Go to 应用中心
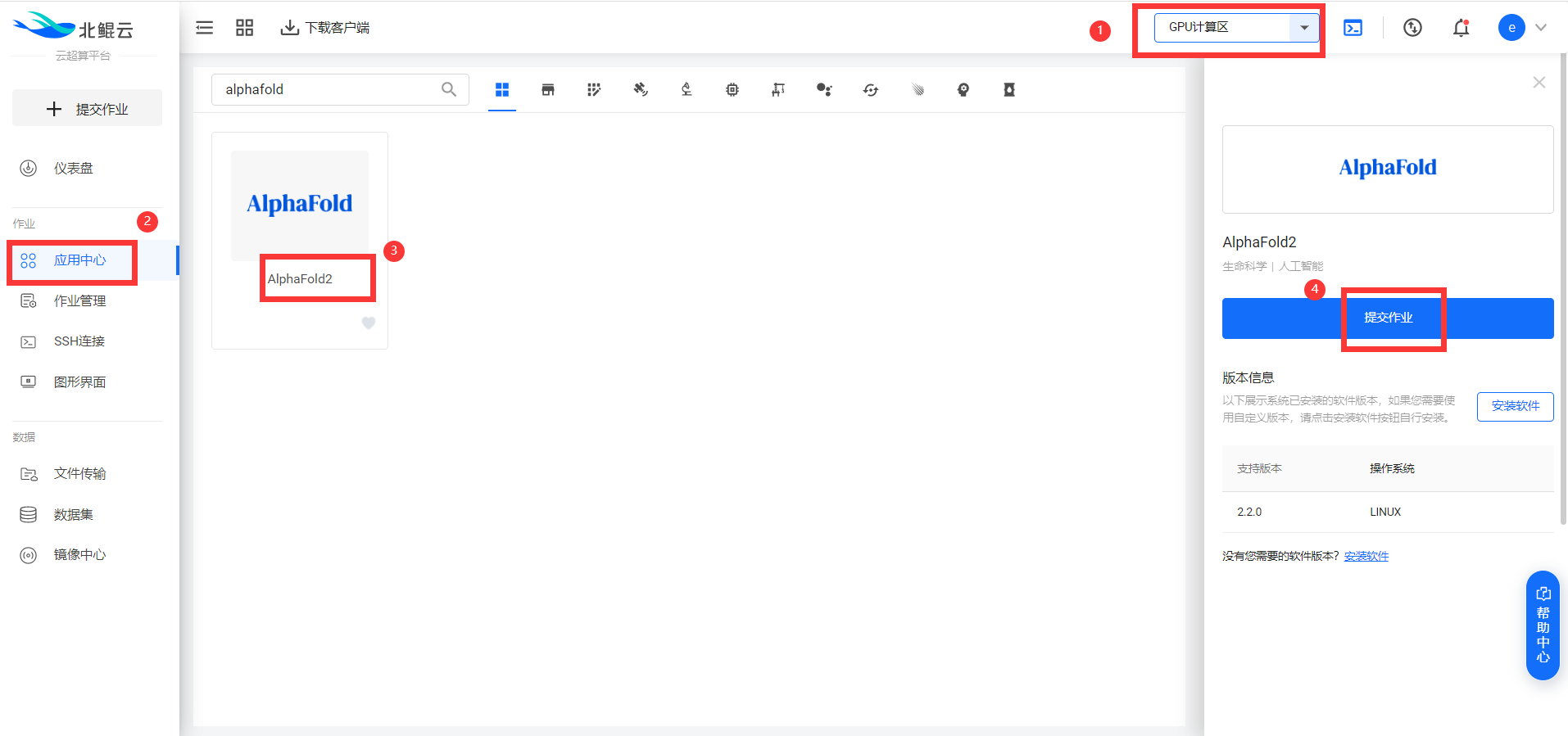The height and width of the screenshot is (736, 1568). point(80,260)
